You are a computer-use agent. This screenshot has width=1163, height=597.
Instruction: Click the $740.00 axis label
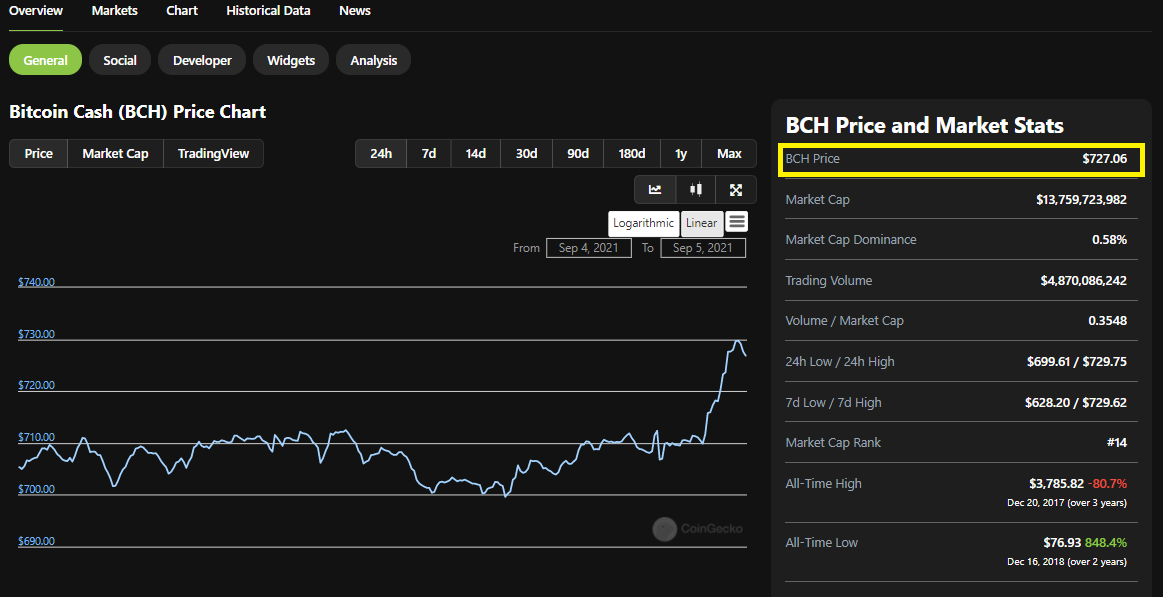pos(36,283)
